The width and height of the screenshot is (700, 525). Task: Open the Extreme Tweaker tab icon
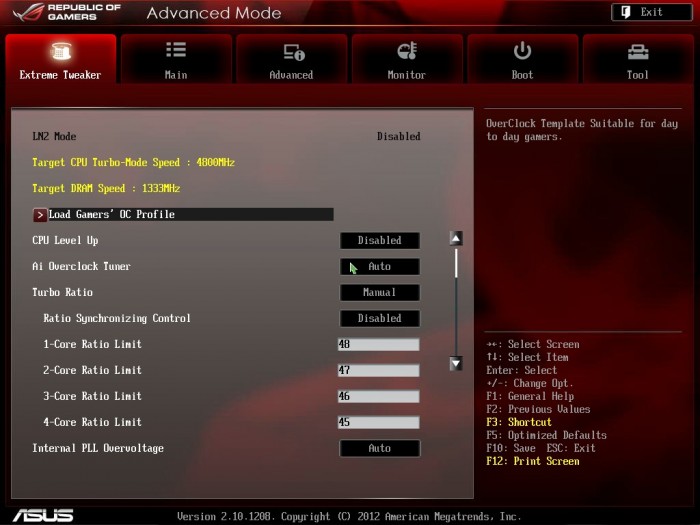[61, 50]
